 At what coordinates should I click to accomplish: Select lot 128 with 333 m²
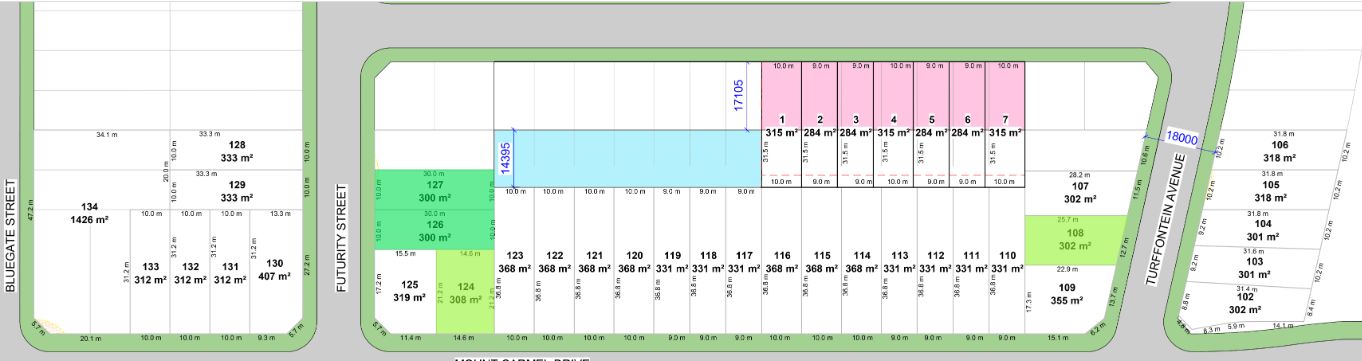click(237, 151)
